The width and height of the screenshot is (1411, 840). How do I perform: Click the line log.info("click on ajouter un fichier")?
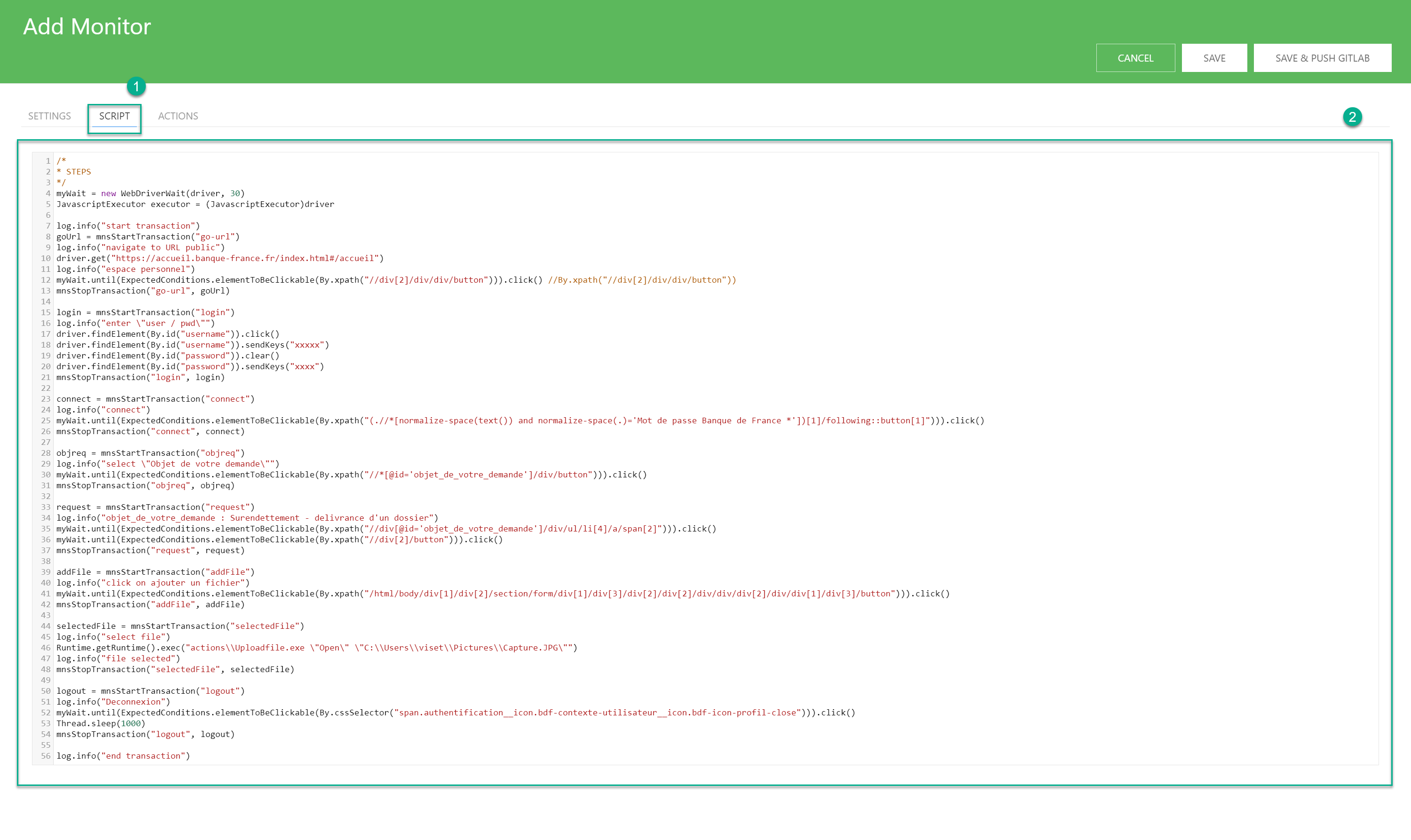(x=153, y=582)
